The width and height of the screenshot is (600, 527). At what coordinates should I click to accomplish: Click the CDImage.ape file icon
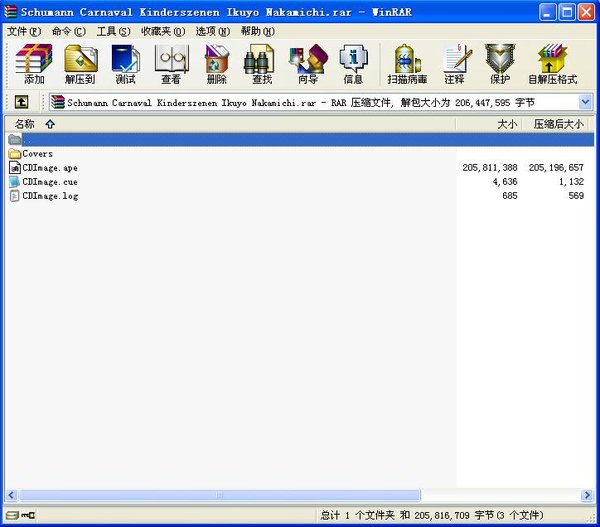coord(15,168)
